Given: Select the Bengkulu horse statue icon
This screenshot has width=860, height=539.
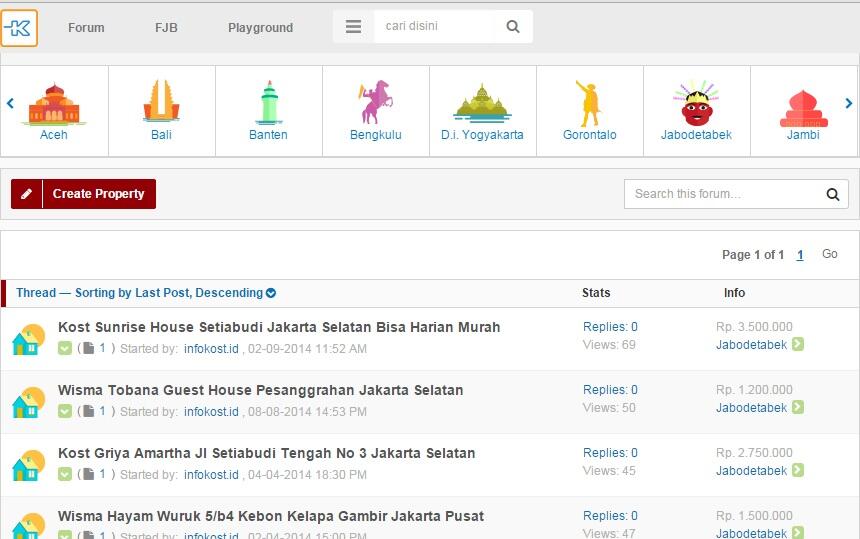Looking at the screenshot, I should click(x=376, y=101).
